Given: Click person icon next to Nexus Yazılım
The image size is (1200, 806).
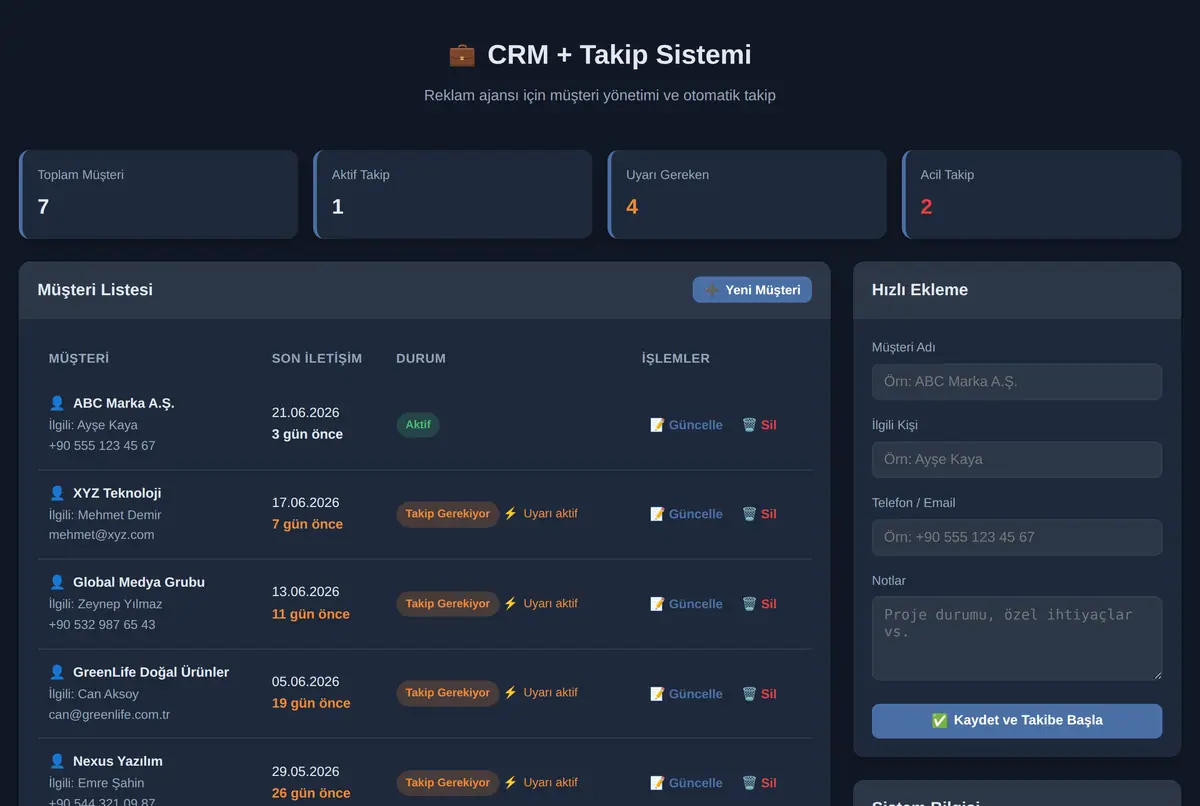Looking at the screenshot, I should tap(57, 761).
